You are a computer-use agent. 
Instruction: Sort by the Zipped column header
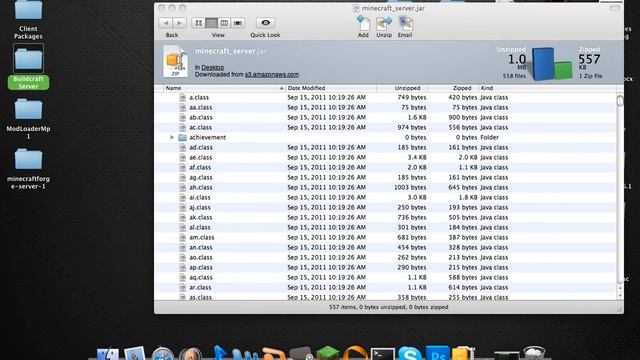(x=453, y=88)
